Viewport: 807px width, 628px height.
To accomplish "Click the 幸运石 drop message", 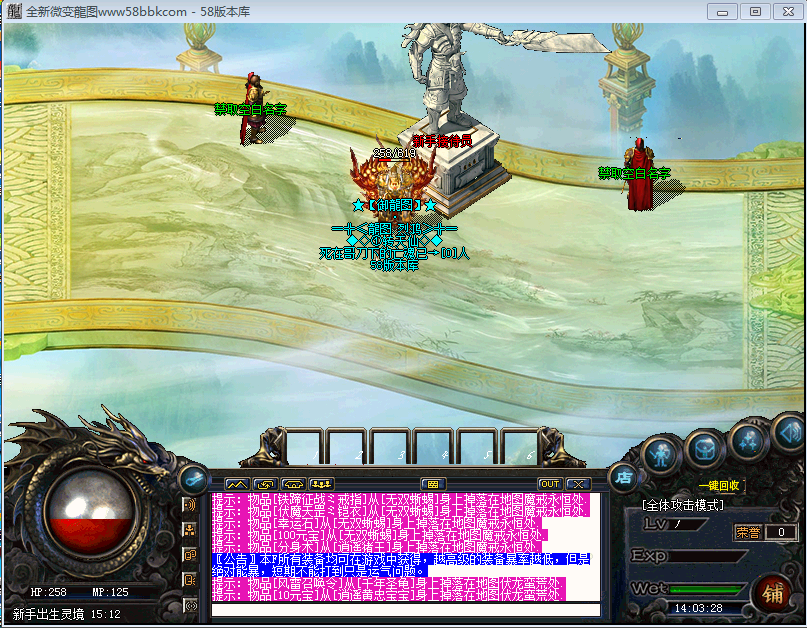I will 376,523.
